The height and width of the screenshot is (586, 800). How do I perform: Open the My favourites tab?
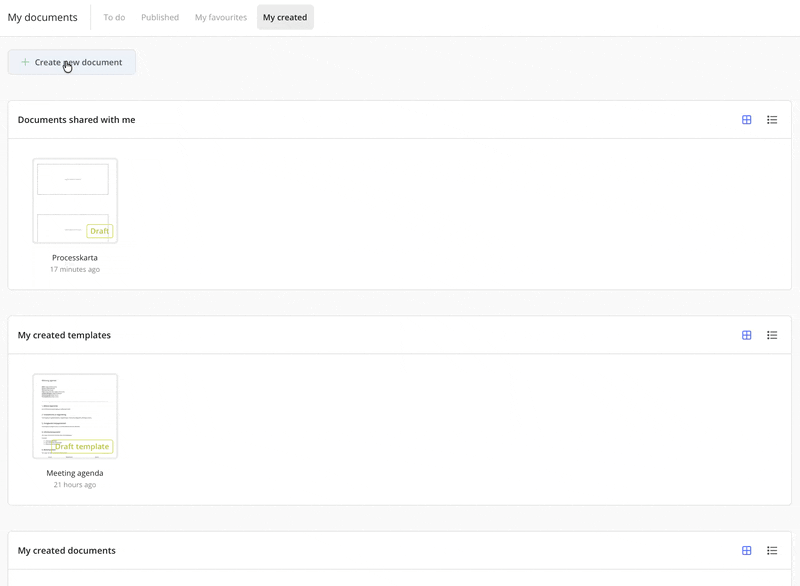221,17
